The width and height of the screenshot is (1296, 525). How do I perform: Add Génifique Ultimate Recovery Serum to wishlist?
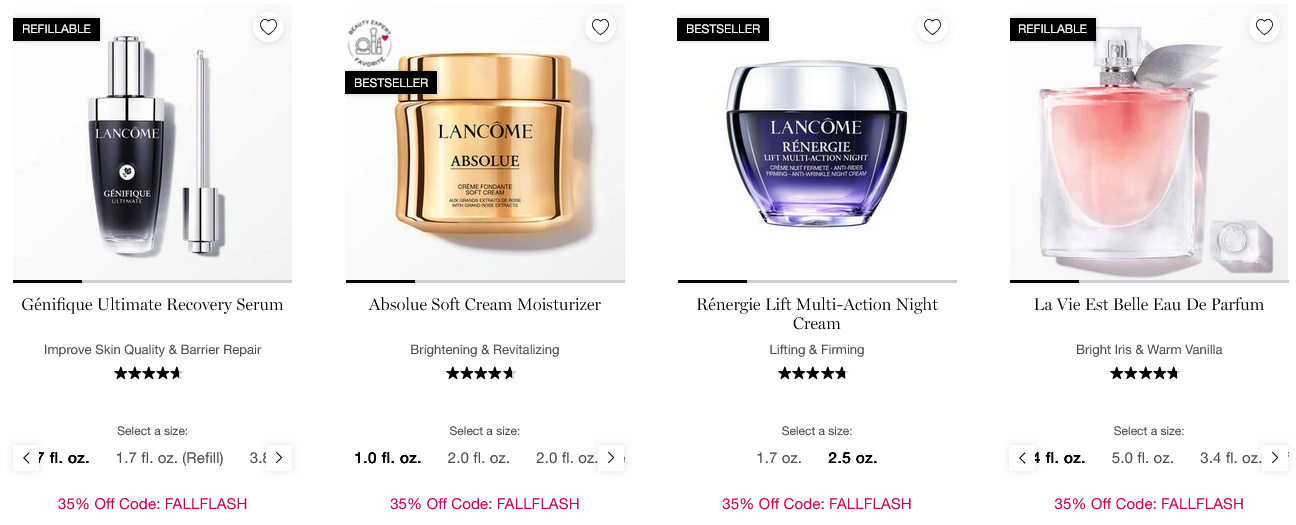[268, 27]
